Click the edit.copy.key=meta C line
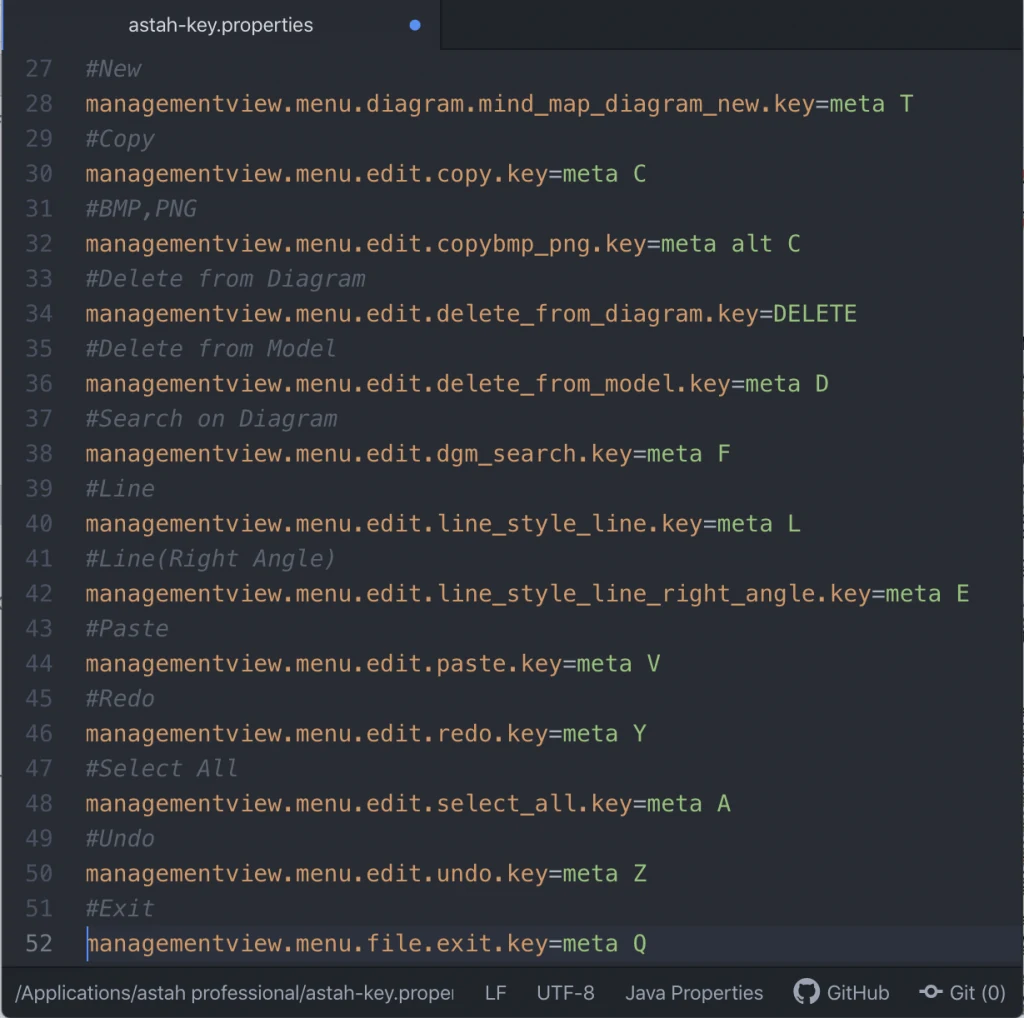 366,174
